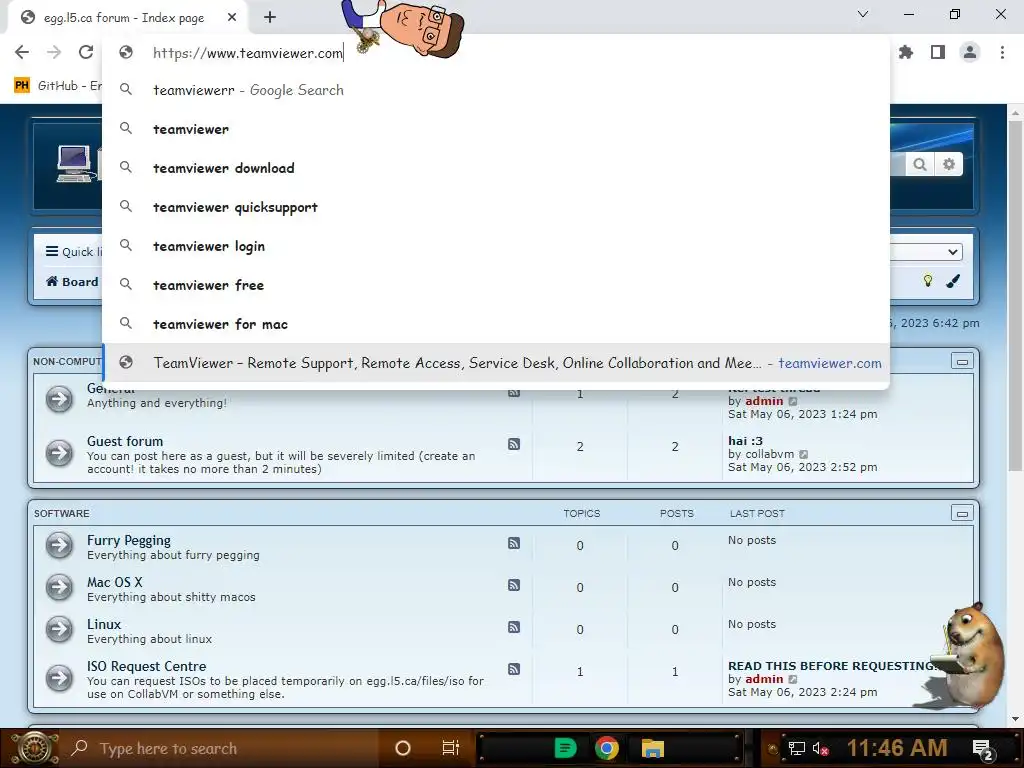Click the browser forward arrow
This screenshot has height=768, width=1024.
54,52
